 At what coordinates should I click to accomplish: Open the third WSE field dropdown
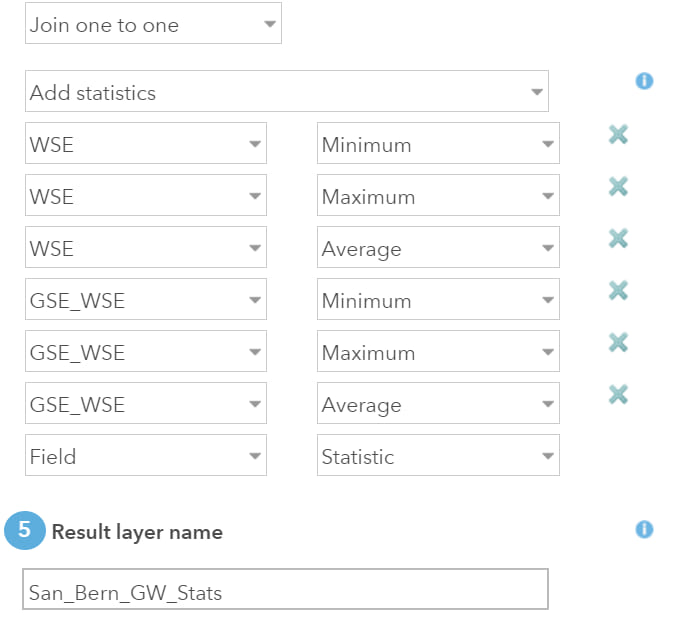145,248
